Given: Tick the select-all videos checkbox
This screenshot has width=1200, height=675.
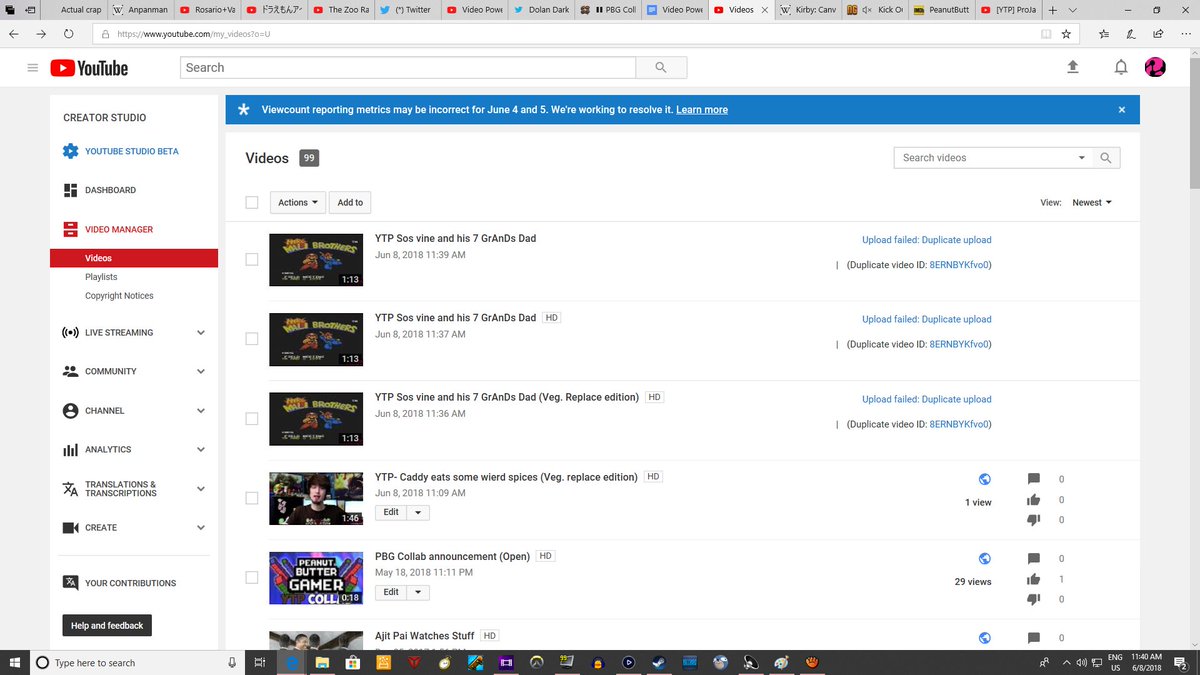Looking at the screenshot, I should 252,202.
